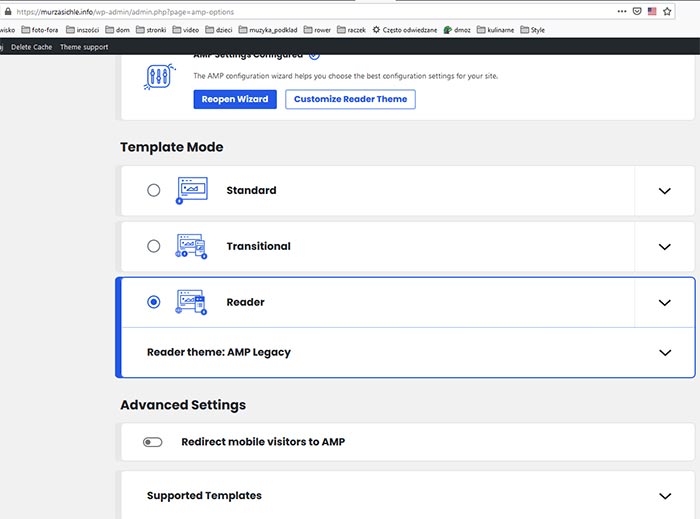The height and width of the screenshot is (519, 700).
Task: Click the Transitional mode illustration icon
Action: (x=191, y=246)
